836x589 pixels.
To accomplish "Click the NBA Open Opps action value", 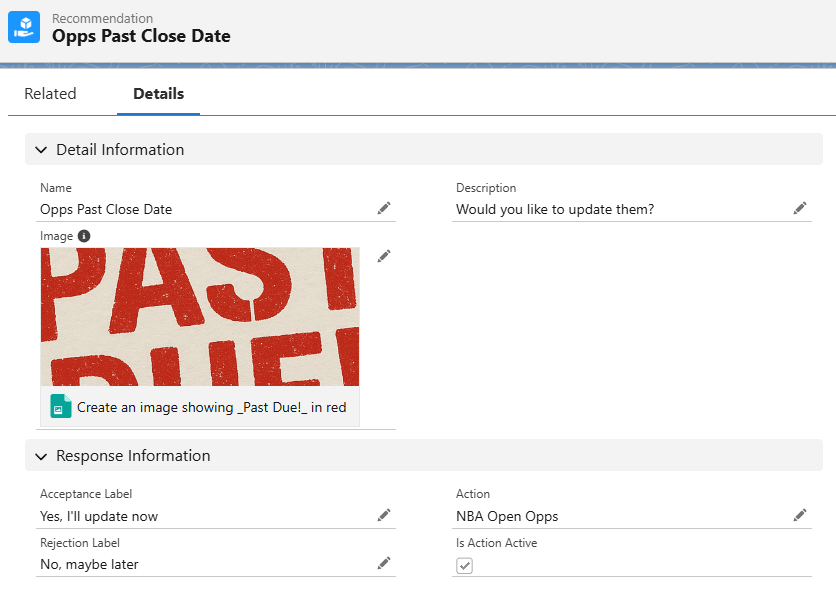I will (507, 517).
